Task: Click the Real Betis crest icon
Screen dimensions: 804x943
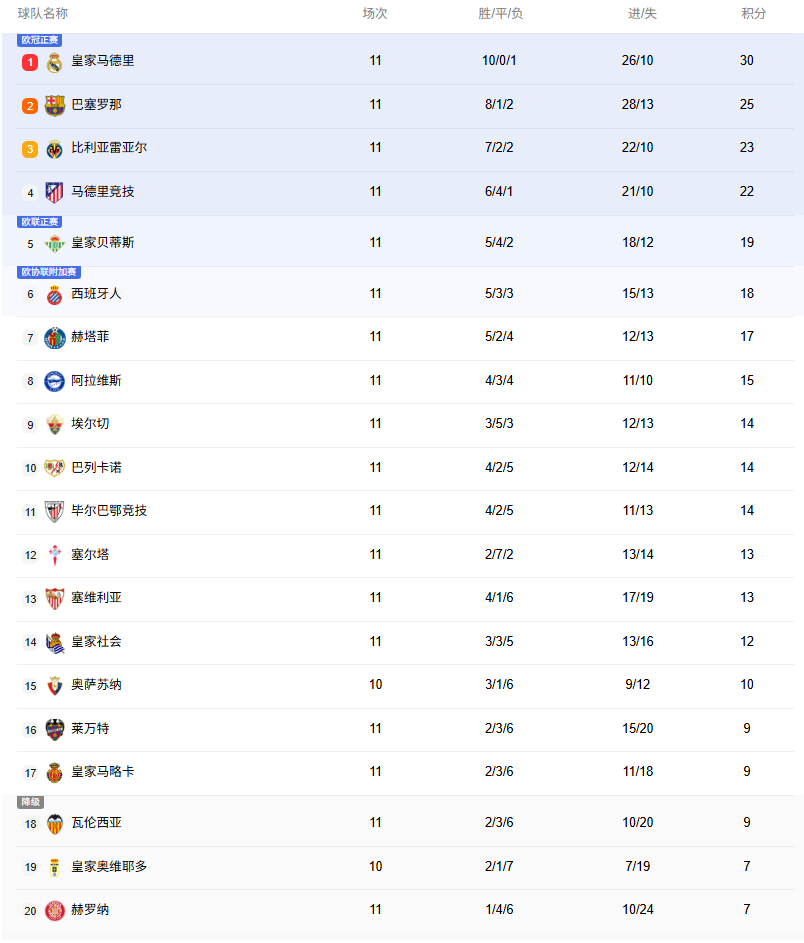Action: point(55,243)
